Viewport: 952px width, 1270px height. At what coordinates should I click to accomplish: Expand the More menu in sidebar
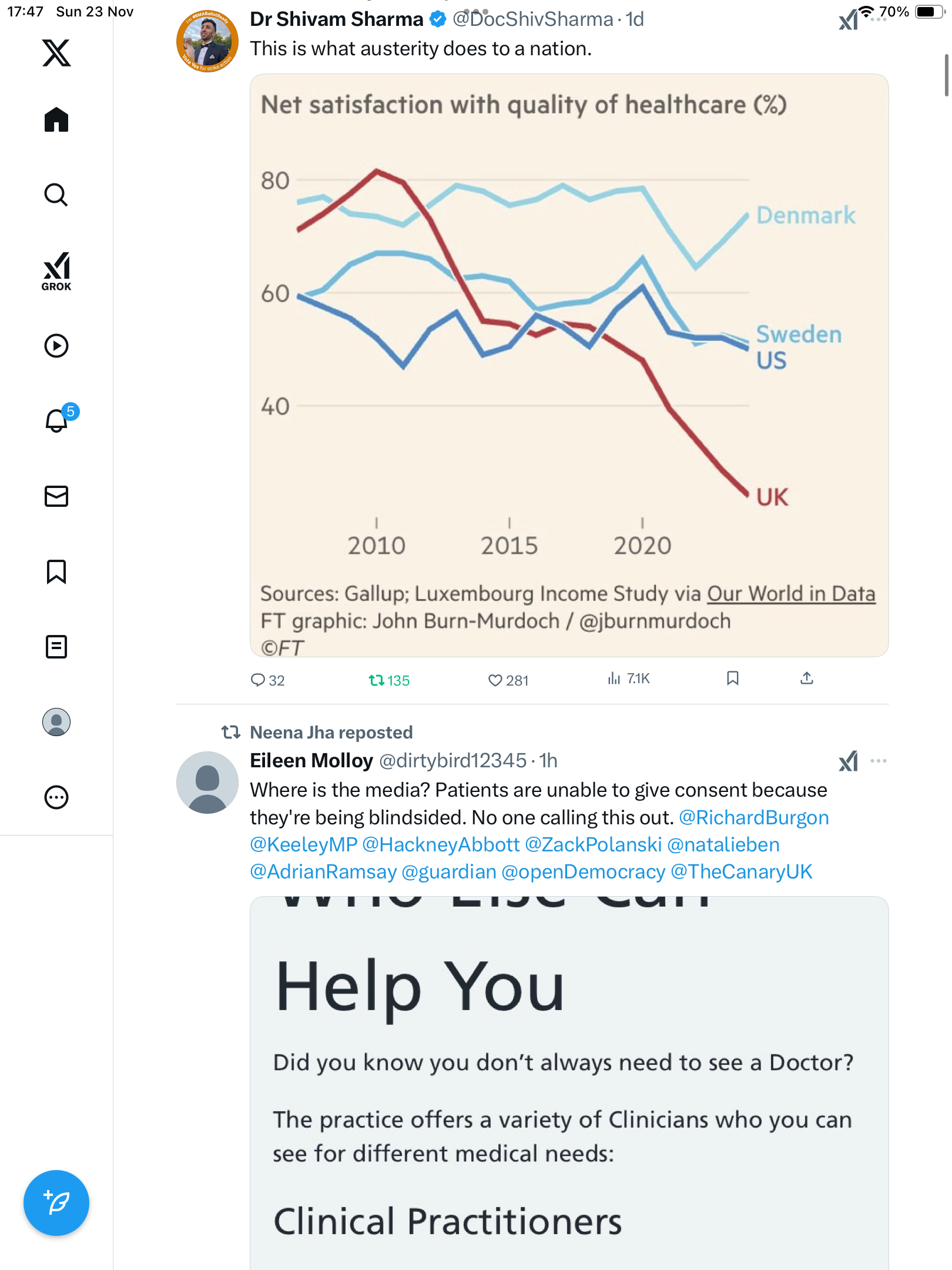(56, 797)
